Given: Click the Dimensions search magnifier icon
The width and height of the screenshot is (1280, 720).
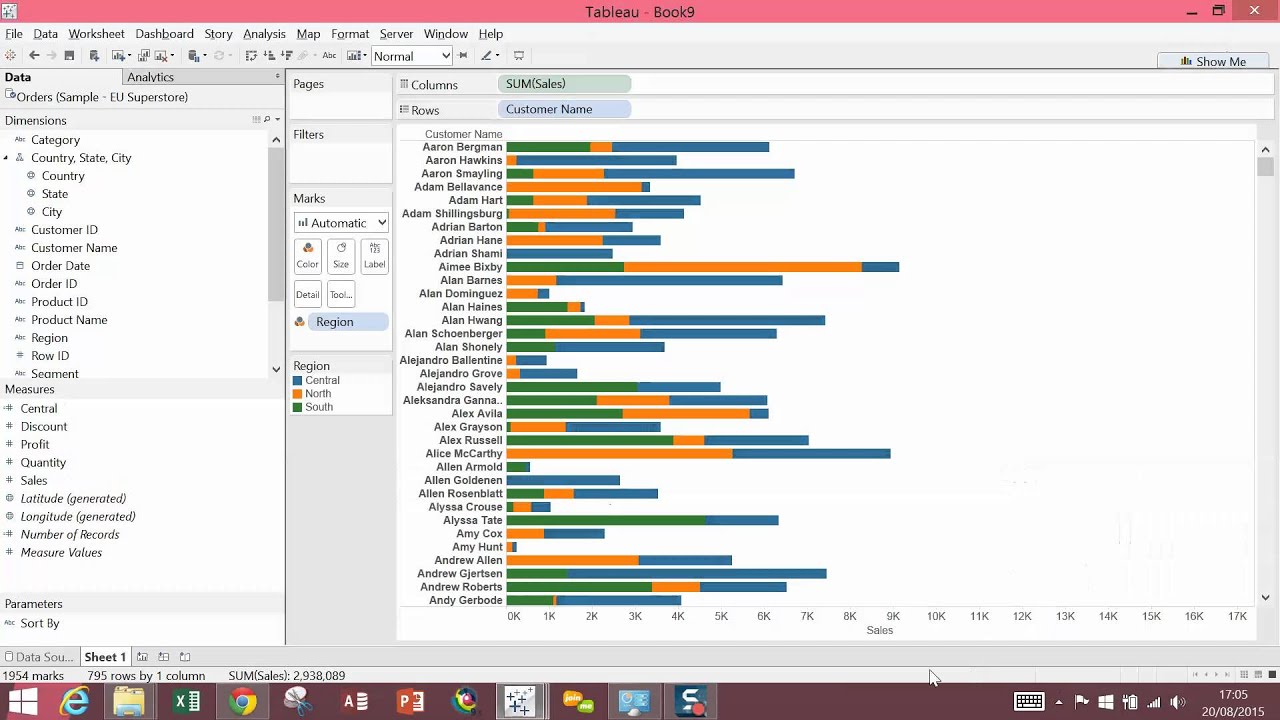Looking at the screenshot, I should (267, 120).
